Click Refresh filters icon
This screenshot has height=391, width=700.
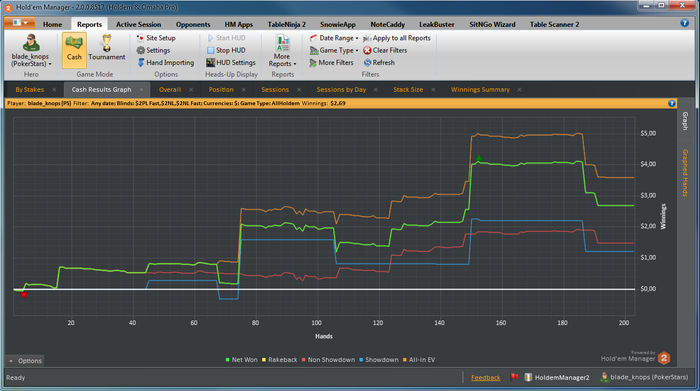point(367,62)
